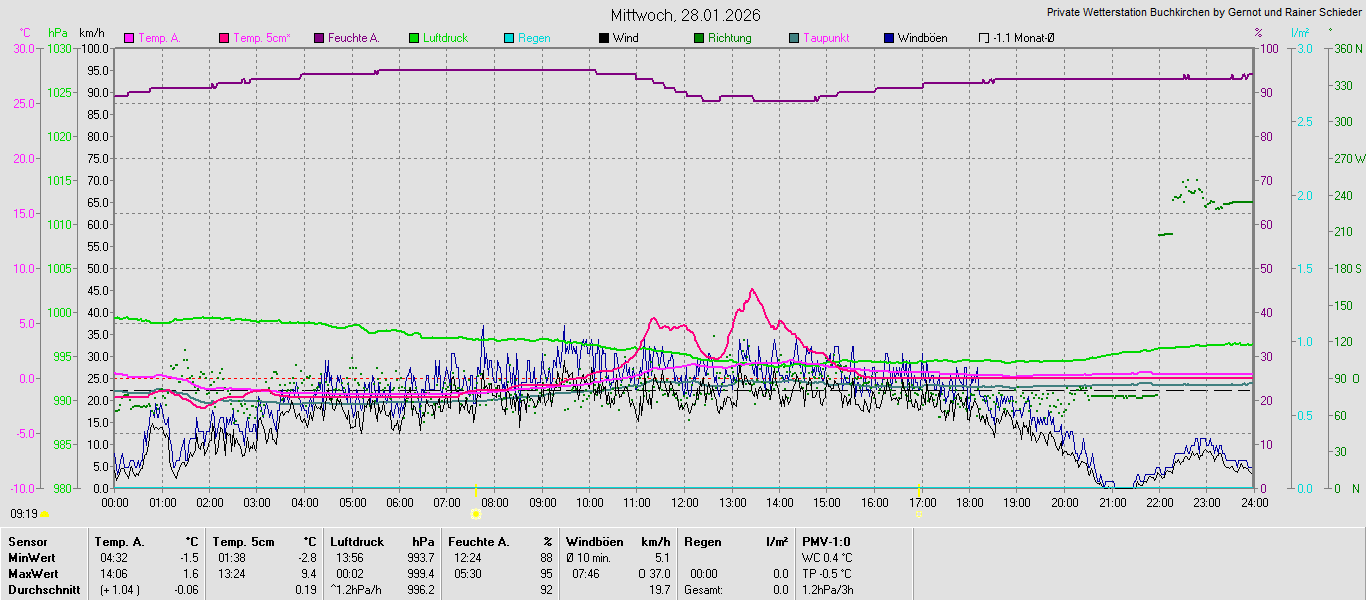This screenshot has width=1366, height=600.
Task: Click the sunrise sun icon below the time axis
Action: click(x=476, y=513)
